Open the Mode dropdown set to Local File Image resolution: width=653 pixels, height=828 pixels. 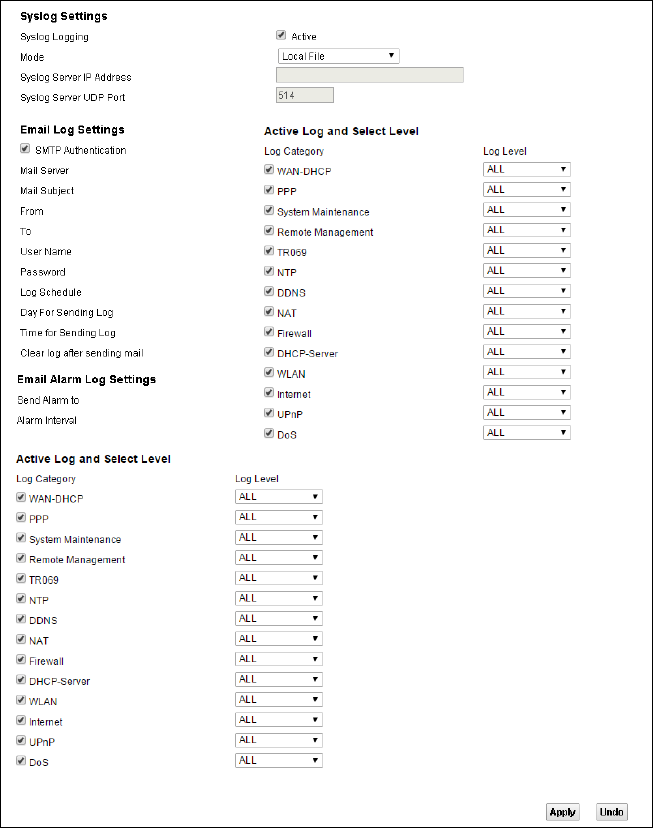tap(338, 56)
